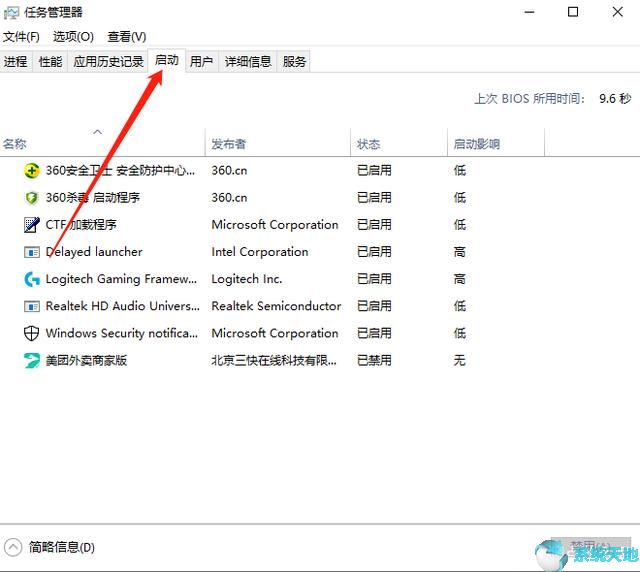640x572 pixels.
Task: Select the Logitech Gaming Framew... entry
Action: coord(121,279)
